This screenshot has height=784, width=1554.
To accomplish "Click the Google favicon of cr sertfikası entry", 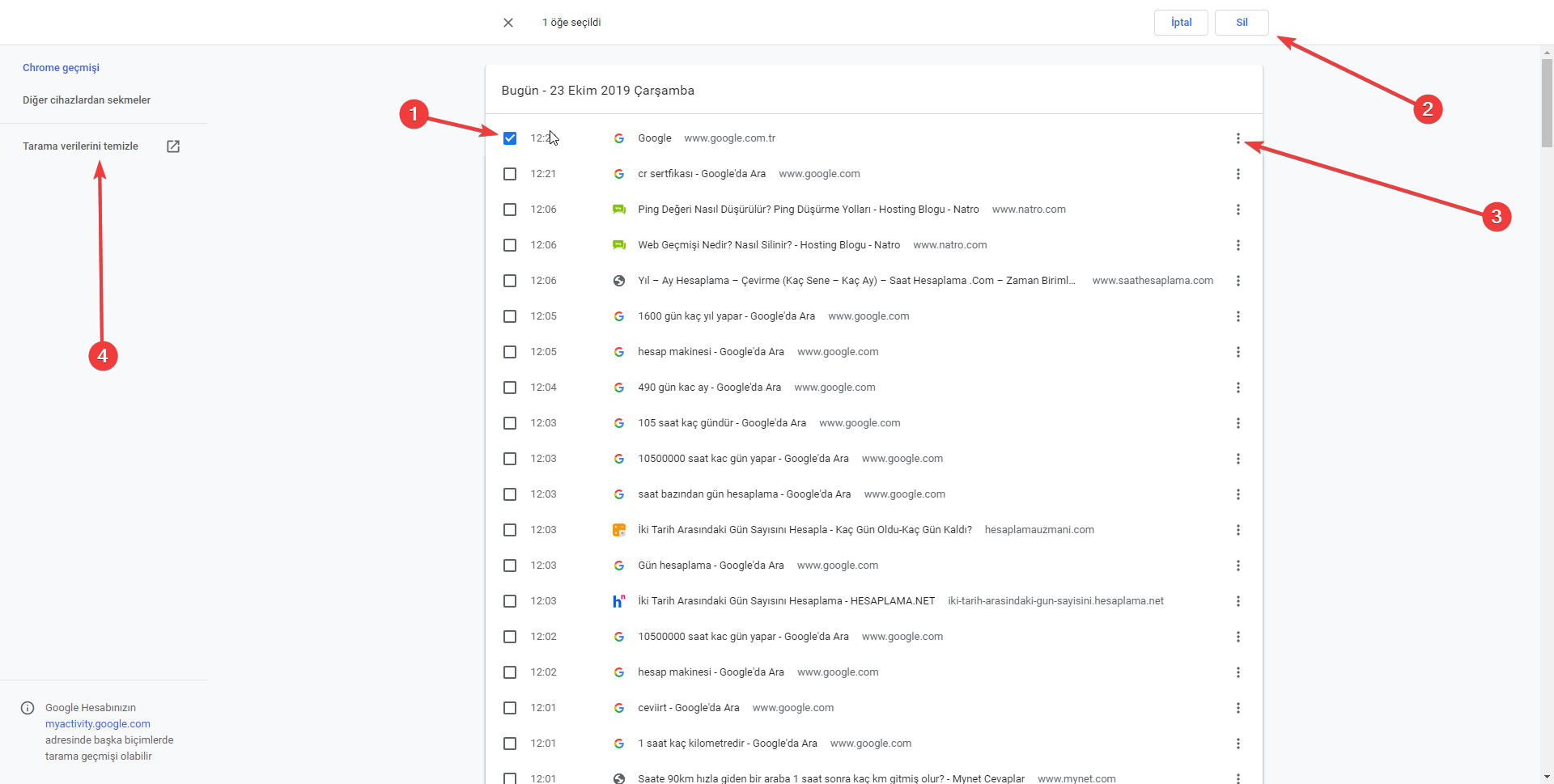I will 619,174.
